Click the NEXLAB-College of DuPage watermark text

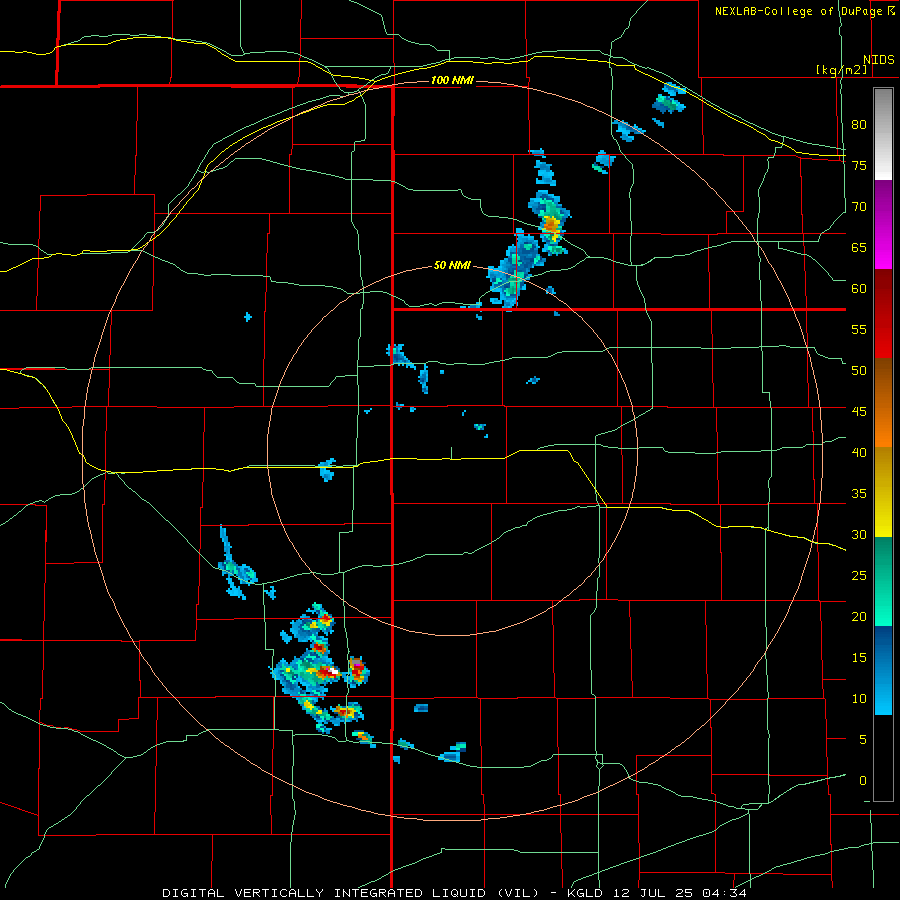tap(798, 11)
